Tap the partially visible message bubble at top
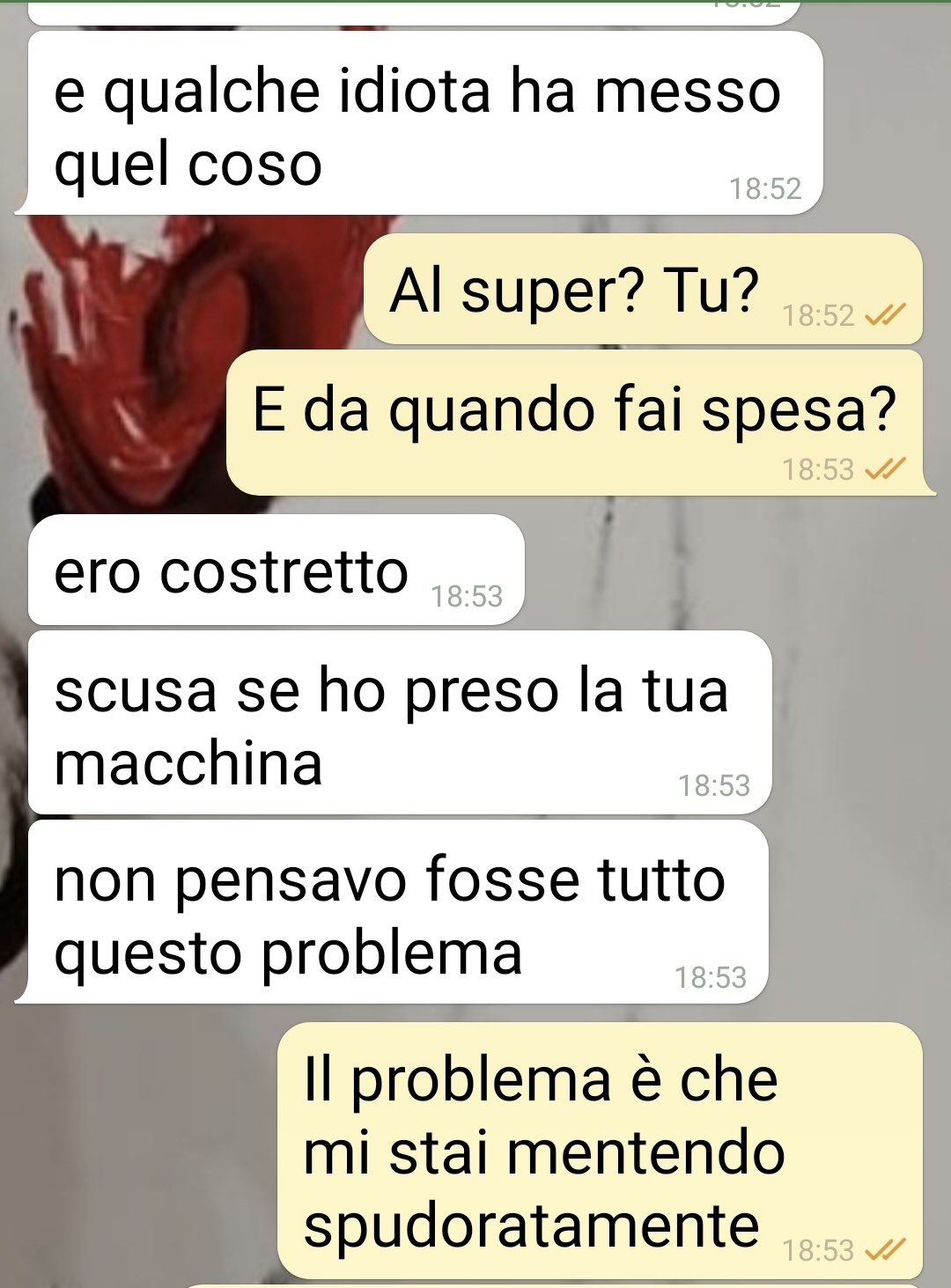This screenshot has height=1288, width=951. tap(416, 12)
